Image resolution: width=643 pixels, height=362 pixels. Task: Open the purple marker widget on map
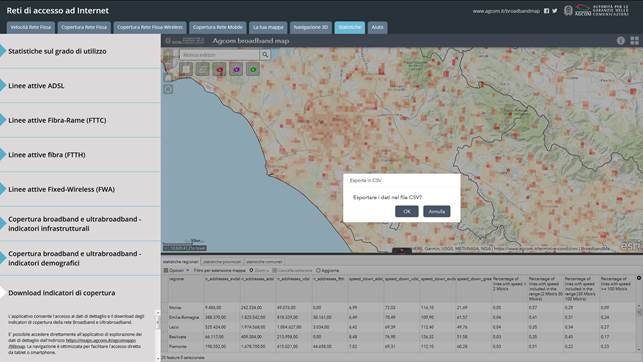pyautogui.click(x=236, y=69)
